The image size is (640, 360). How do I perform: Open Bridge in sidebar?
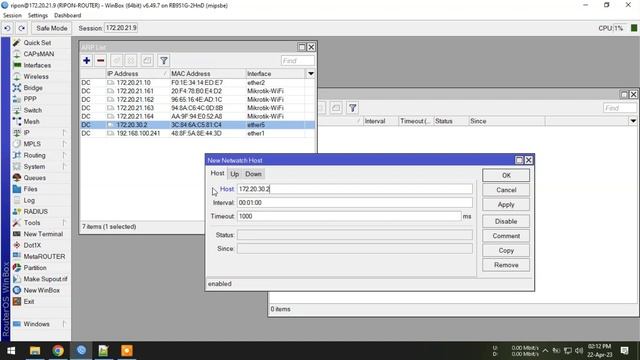[x=33, y=88]
